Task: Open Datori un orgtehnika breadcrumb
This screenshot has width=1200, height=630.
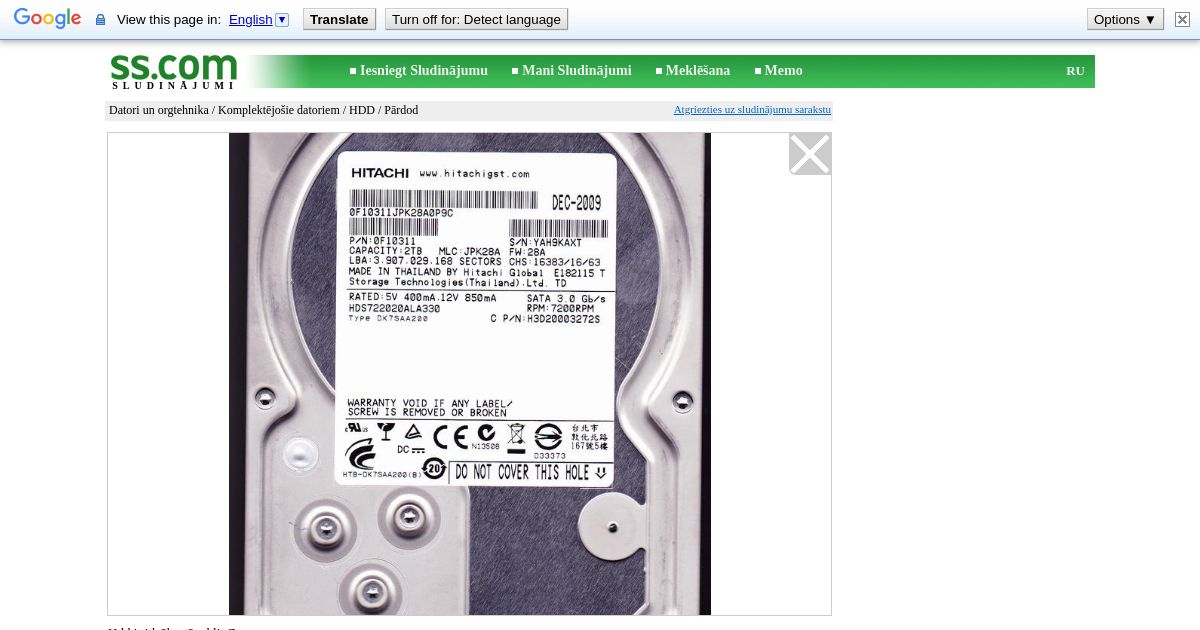Action: tap(159, 110)
